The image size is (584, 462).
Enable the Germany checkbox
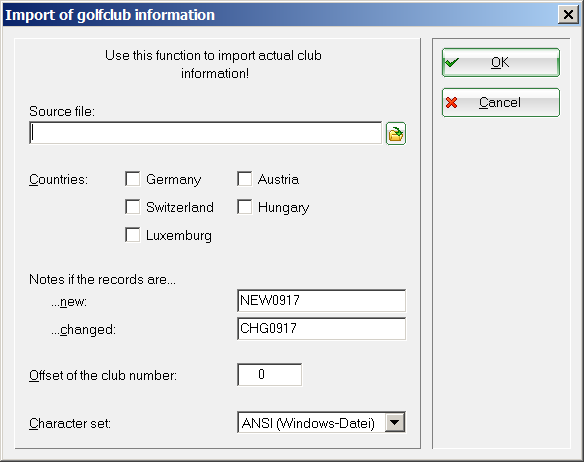[133, 179]
